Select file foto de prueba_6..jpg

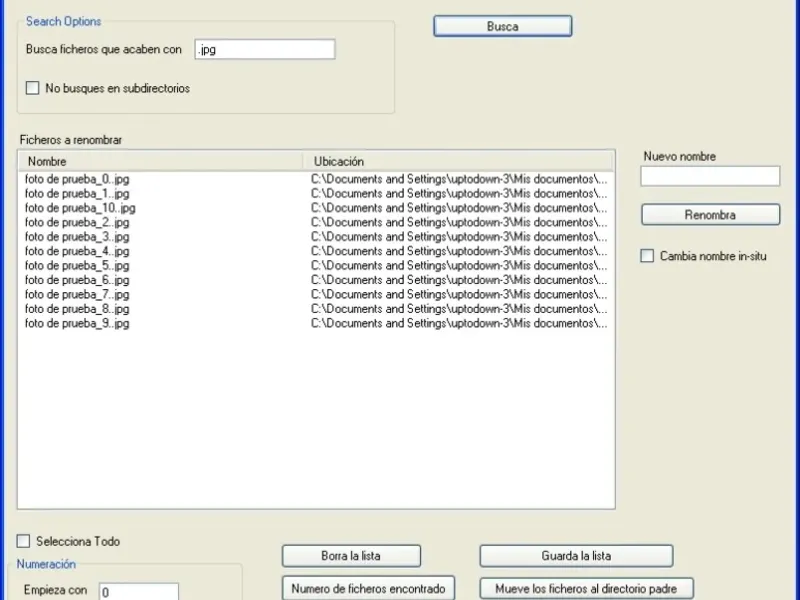tap(77, 280)
